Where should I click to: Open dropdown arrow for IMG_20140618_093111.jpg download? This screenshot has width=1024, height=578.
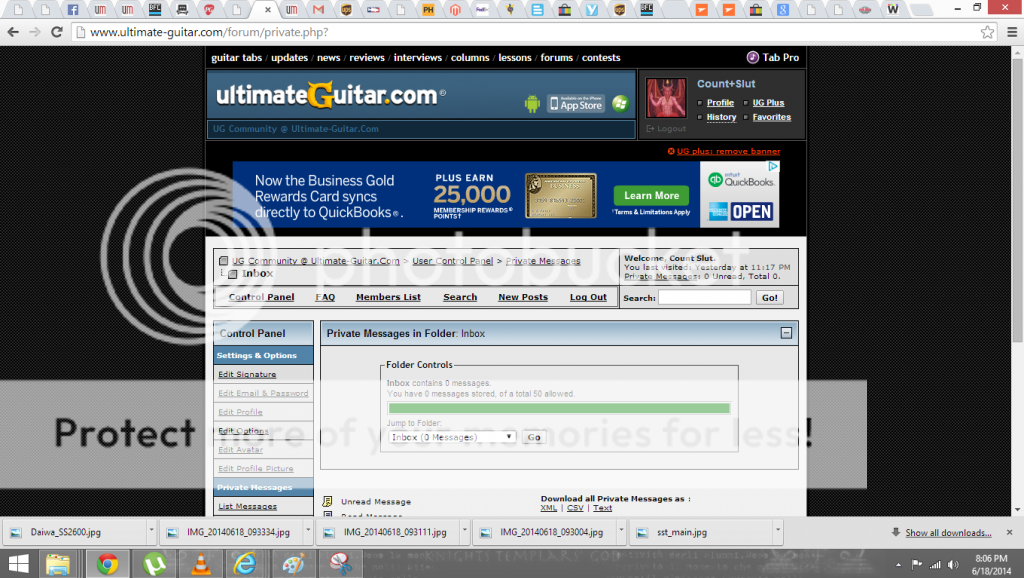(464, 532)
